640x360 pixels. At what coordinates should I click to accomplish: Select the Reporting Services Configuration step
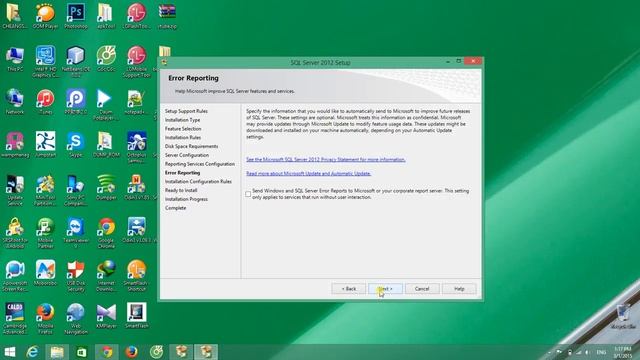tap(200, 164)
